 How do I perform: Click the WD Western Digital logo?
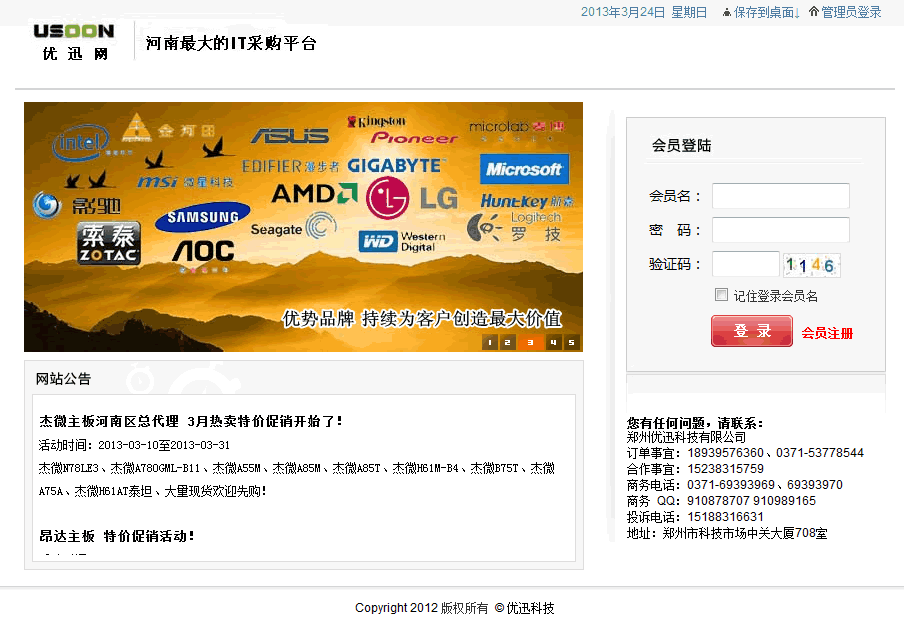(402, 241)
